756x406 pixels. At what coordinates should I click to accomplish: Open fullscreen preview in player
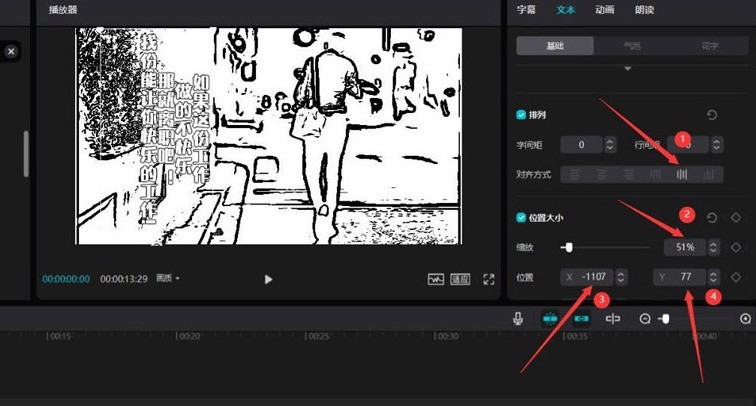(489, 279)
